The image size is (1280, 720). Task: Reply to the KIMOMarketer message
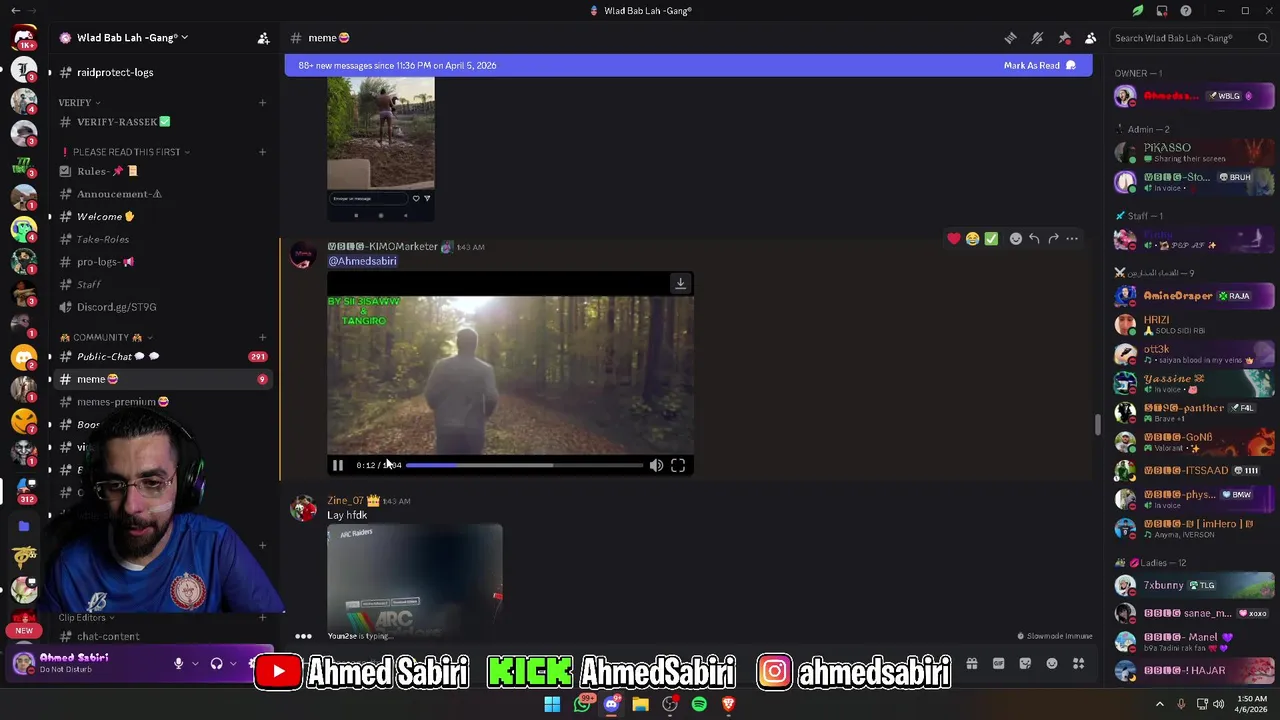click(1034, 239)
